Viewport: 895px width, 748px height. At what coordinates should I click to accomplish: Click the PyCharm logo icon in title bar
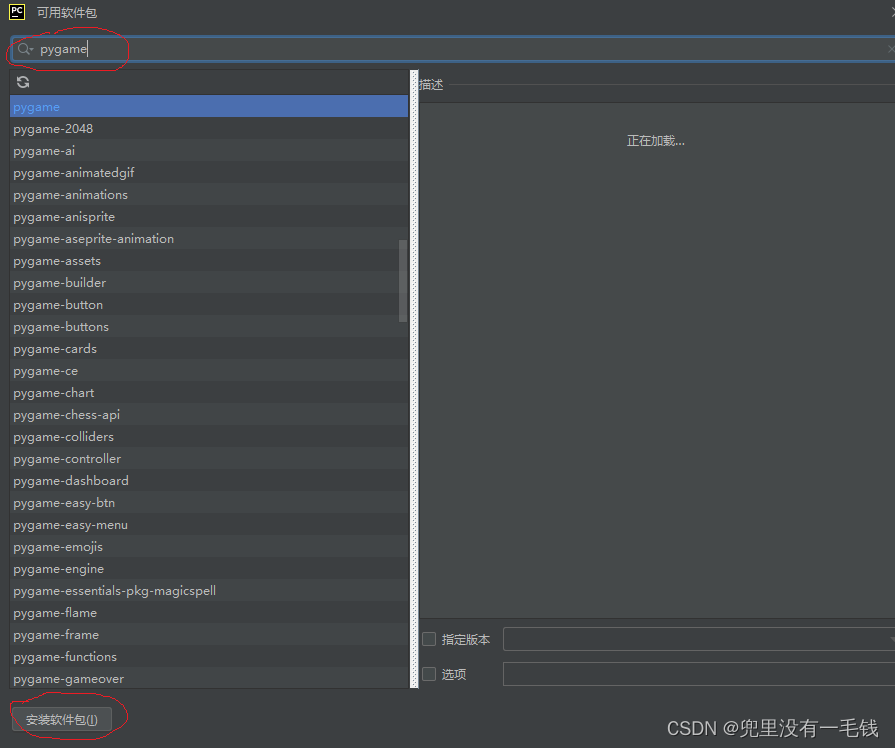[17, 12]
